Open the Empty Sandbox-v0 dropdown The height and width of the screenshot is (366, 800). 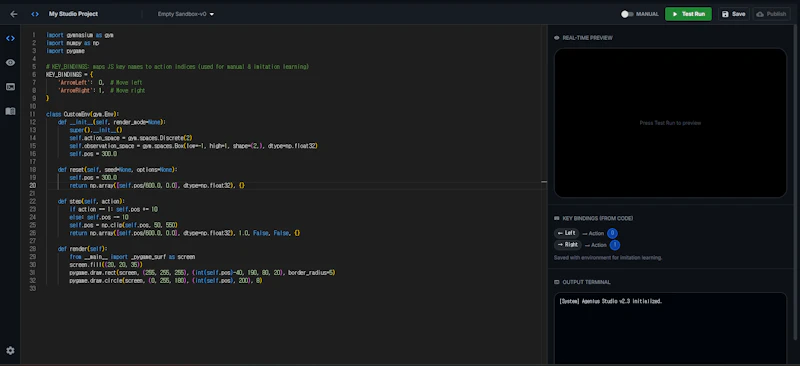click(186, 14)
